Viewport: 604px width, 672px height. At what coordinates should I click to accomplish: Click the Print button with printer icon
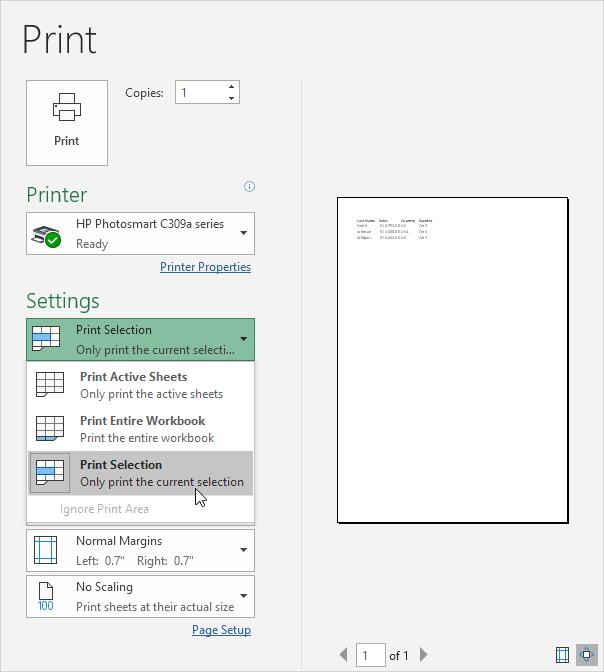[x=67, y=122]
